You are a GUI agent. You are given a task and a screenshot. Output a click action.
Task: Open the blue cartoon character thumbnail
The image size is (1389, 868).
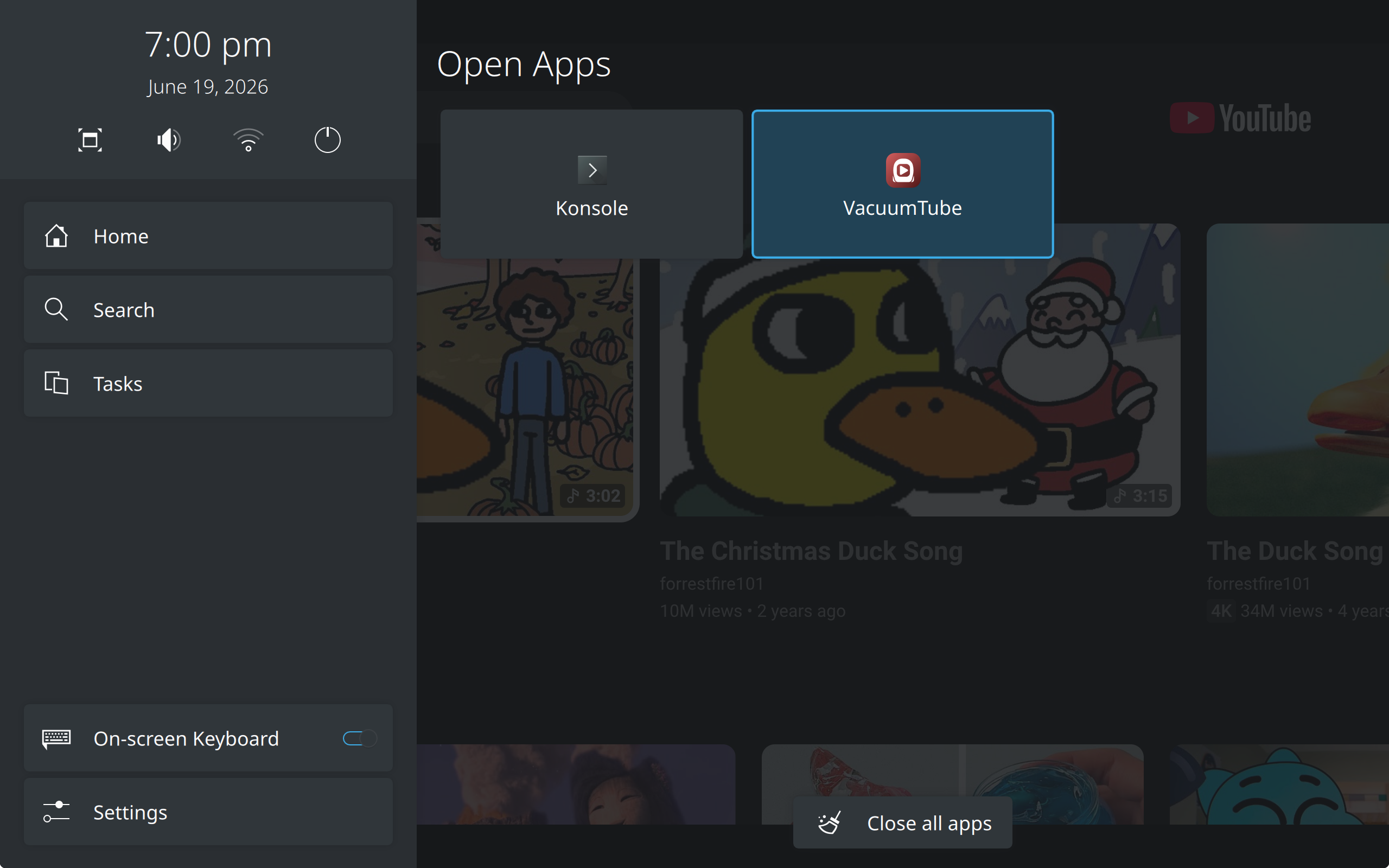click(1279, 785)
